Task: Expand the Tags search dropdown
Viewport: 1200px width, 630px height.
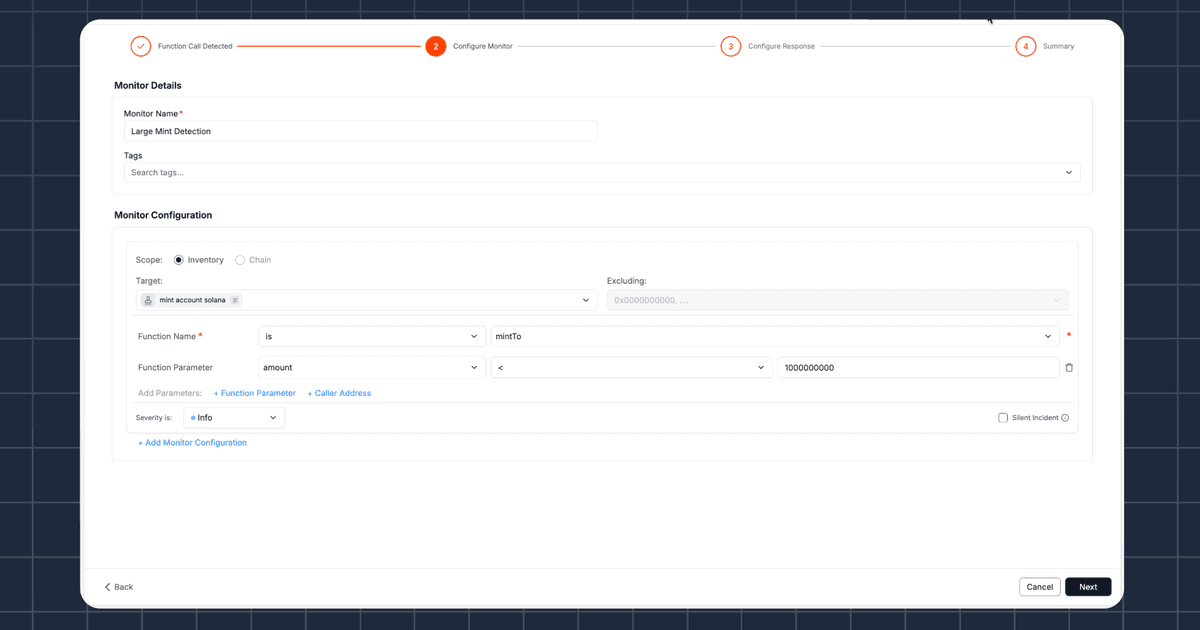Action: pos(1070,172)
